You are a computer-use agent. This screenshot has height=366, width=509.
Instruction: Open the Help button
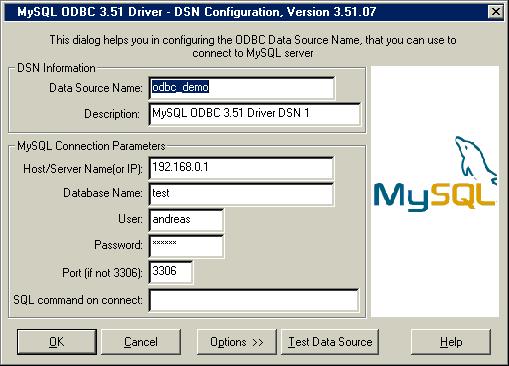coord(451,342)
